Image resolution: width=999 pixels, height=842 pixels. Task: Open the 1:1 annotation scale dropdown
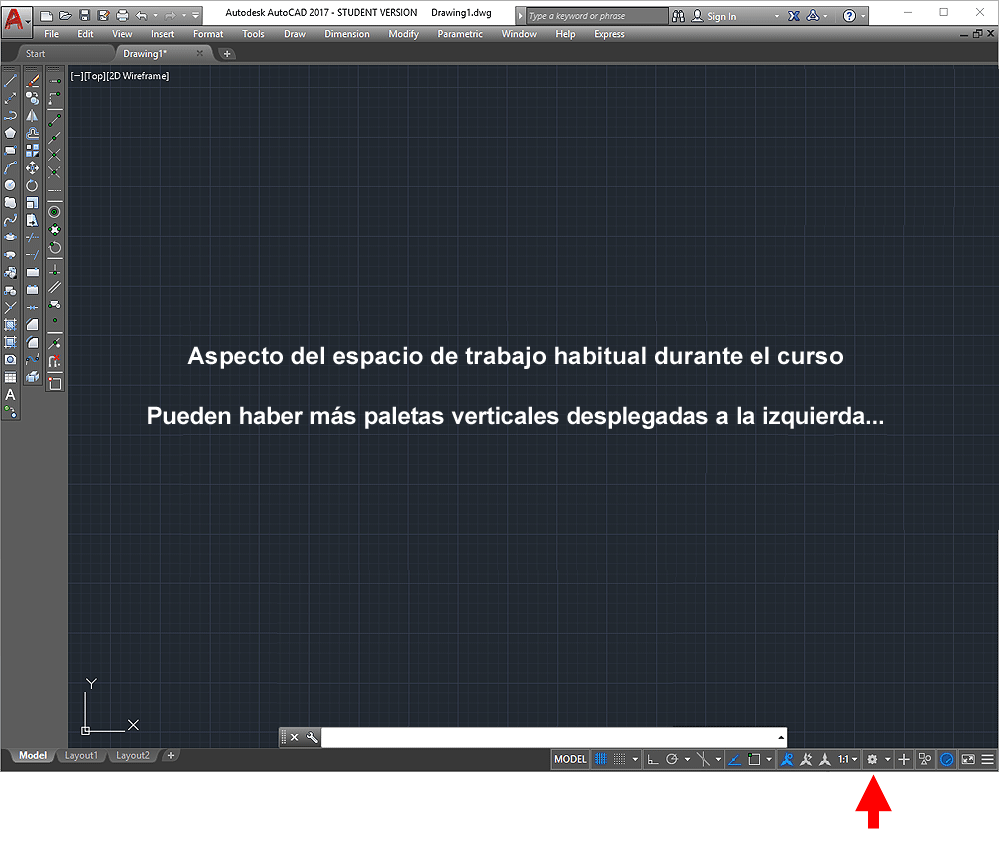point(847,759)
